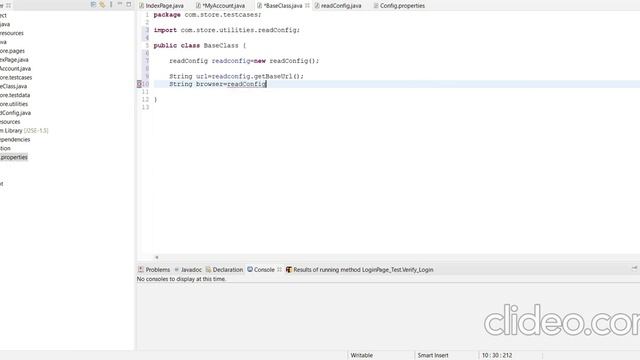Image resolution: width=640 pixels, height=360 pixels.
Task: Maximize the Package Explorer view
Action: (129, 4)
